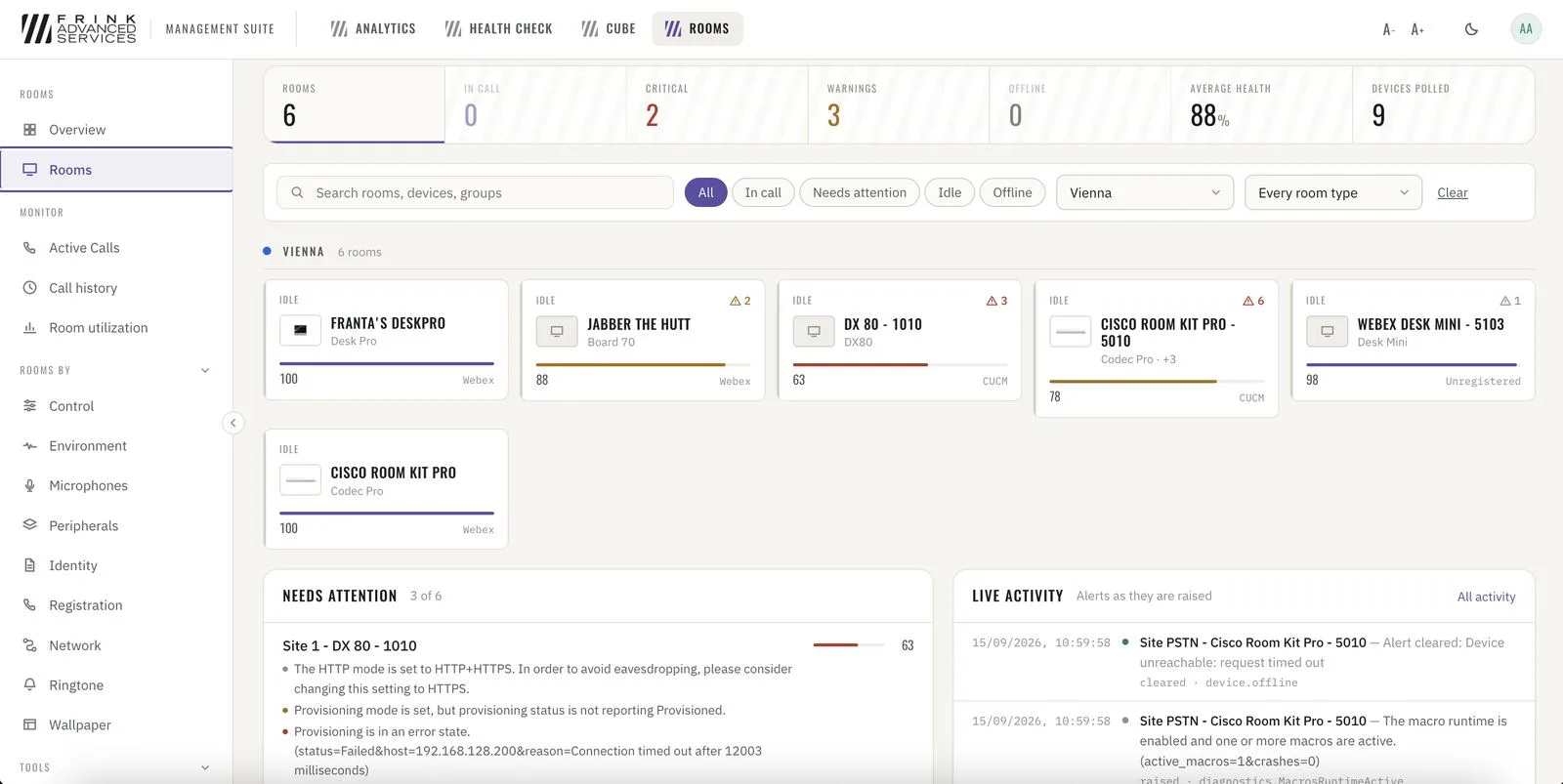Click the Clear filters link
The width and height of the screenshot is (1563, 784).
1453,192
